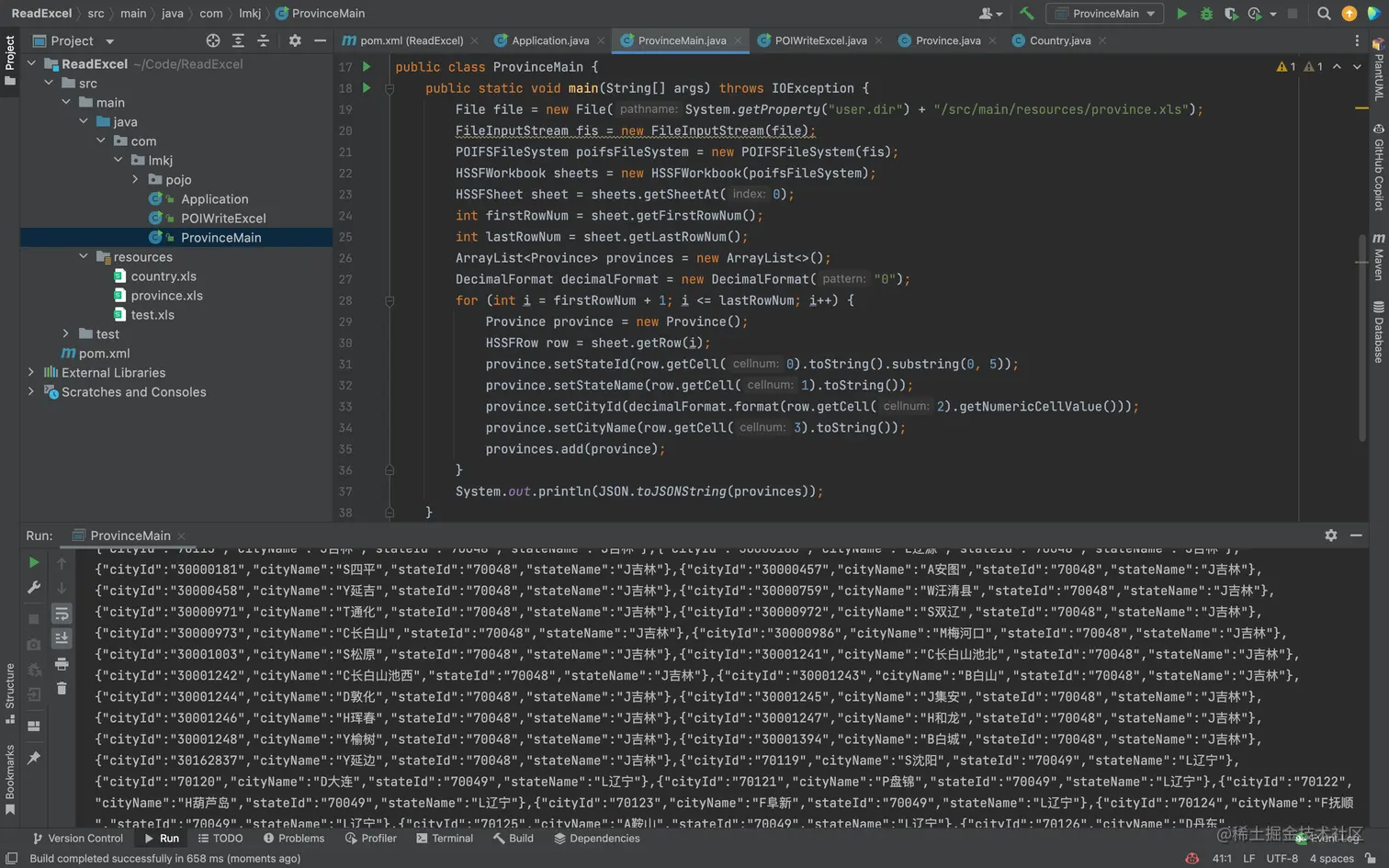Image resolution: width=1389 pixels, height=868 pixels.
Task: Select pom.xml in the project tree
Action: 104,353
